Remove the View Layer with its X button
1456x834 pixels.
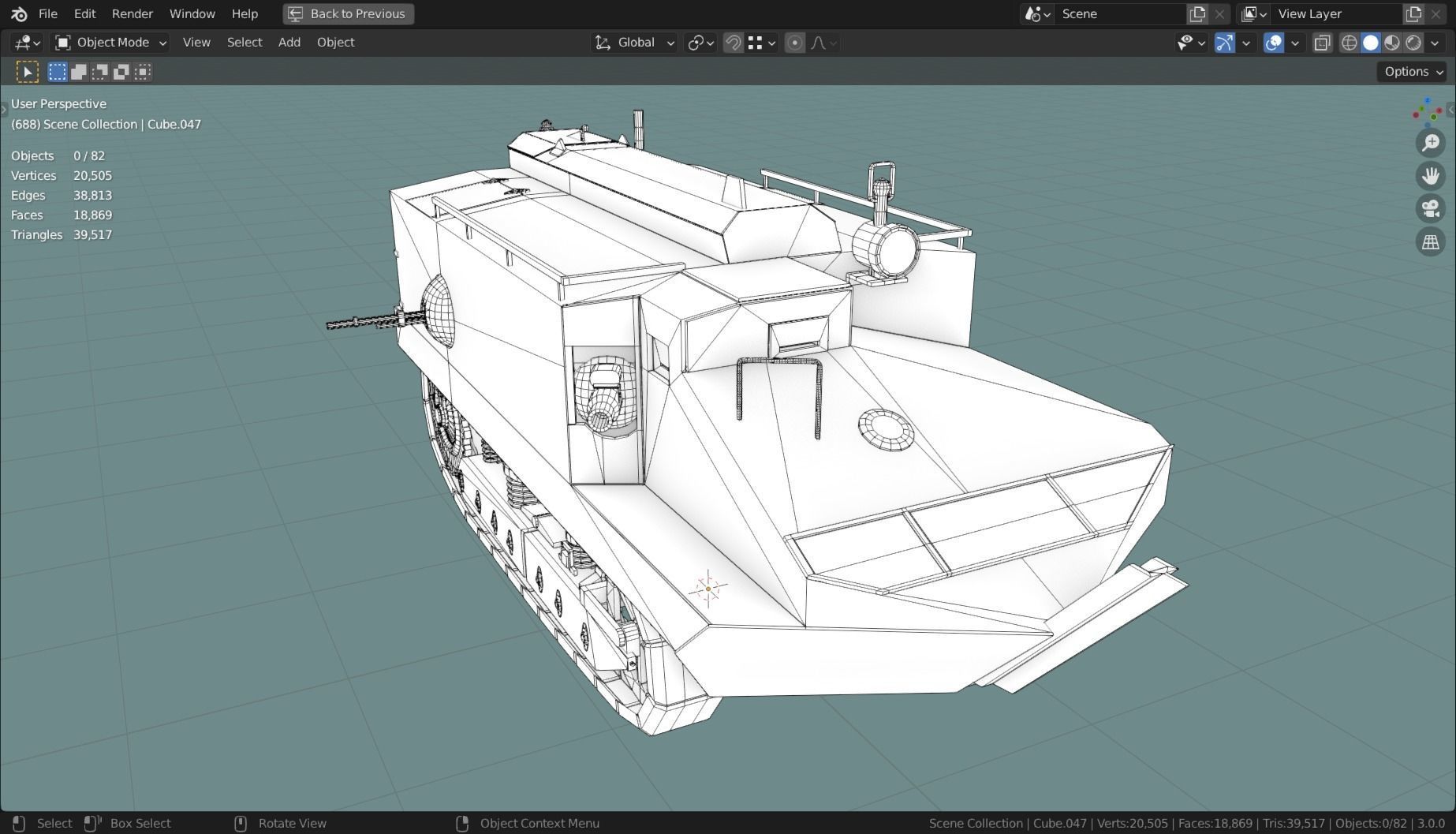[x=1435, y=13]
